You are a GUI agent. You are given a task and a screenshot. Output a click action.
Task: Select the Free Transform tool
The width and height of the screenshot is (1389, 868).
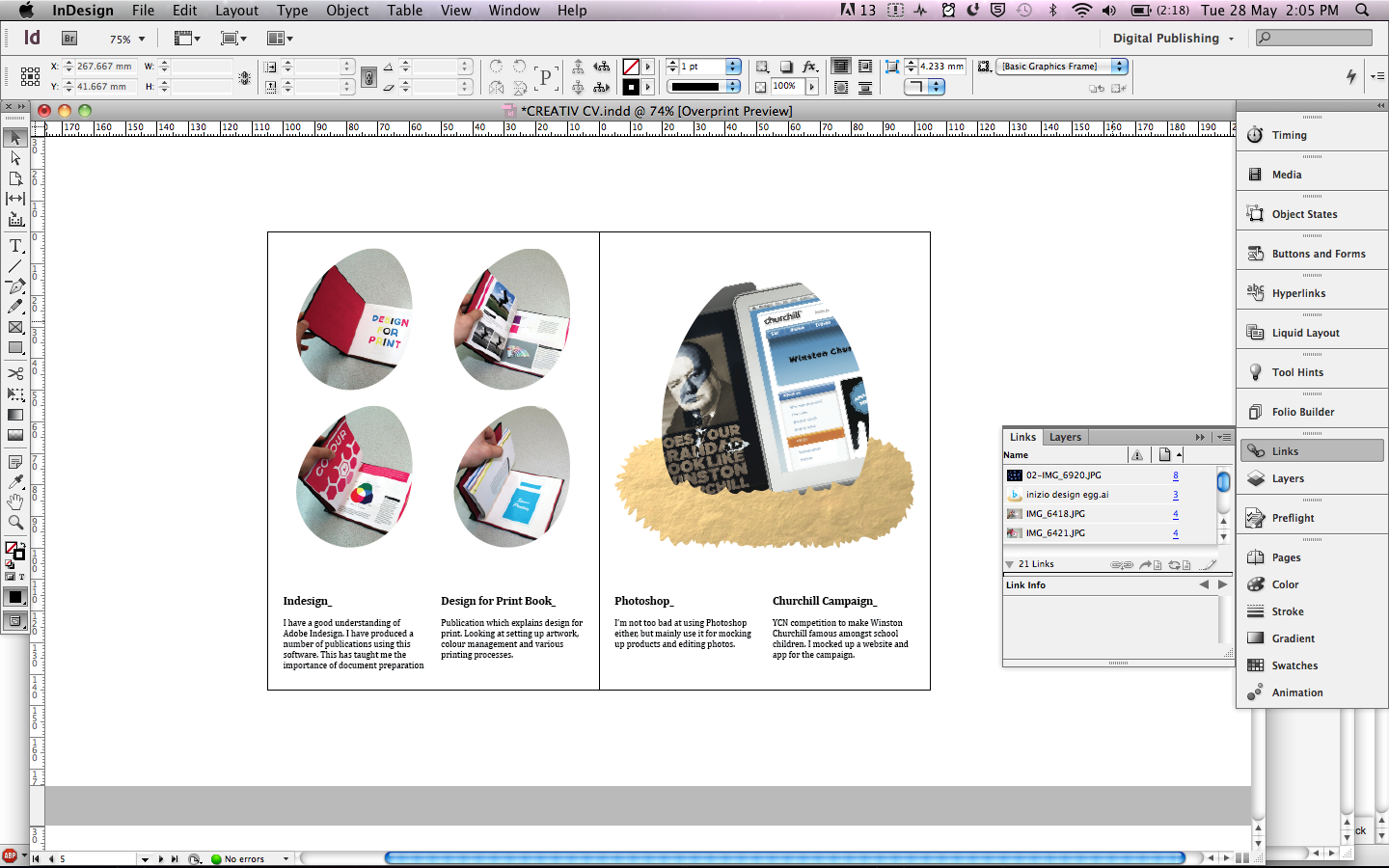coord(15,394)
